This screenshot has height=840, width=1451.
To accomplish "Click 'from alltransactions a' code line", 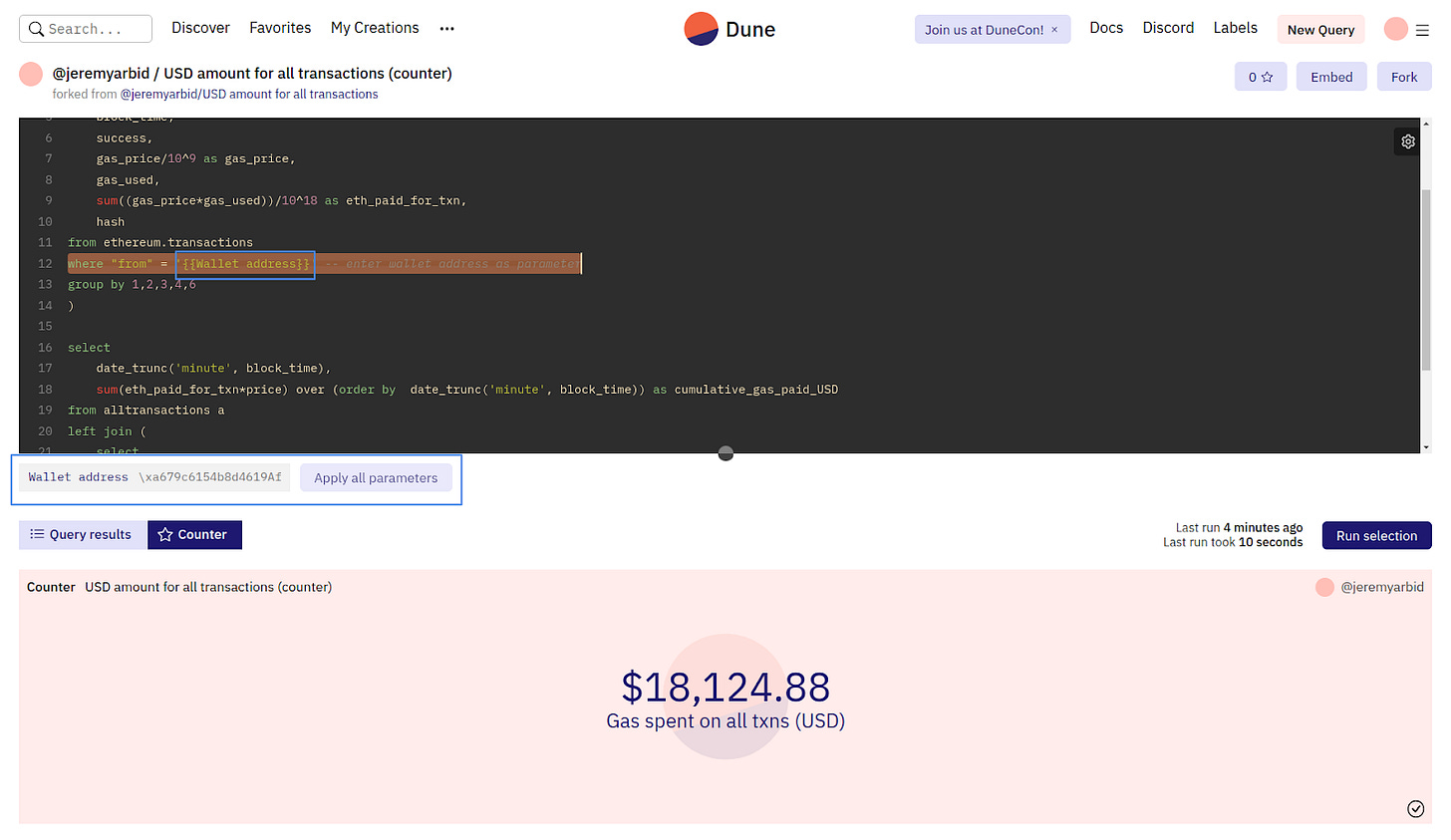I will tap(145, 411).
